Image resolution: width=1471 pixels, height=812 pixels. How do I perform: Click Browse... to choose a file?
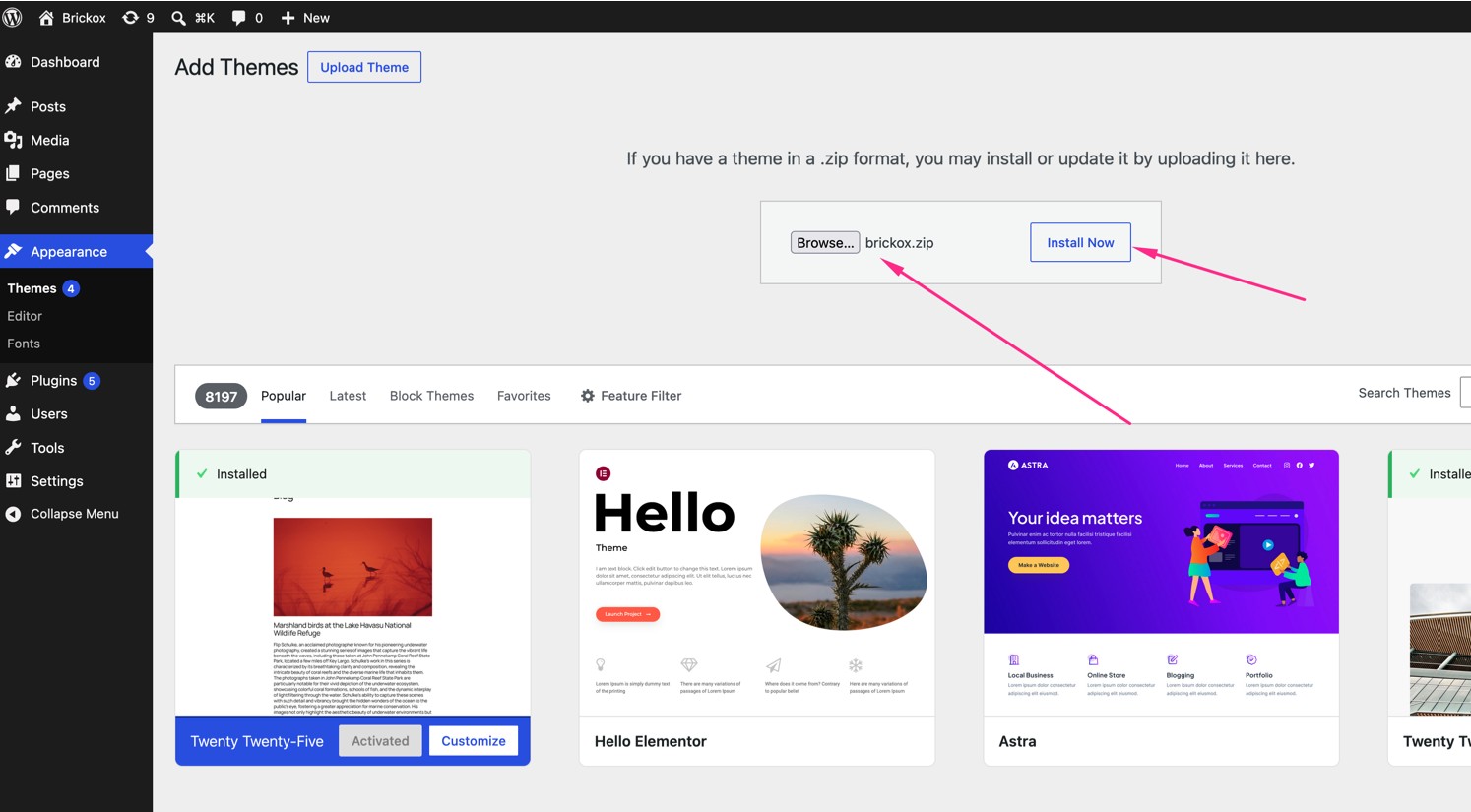click(x=825, y=242)
